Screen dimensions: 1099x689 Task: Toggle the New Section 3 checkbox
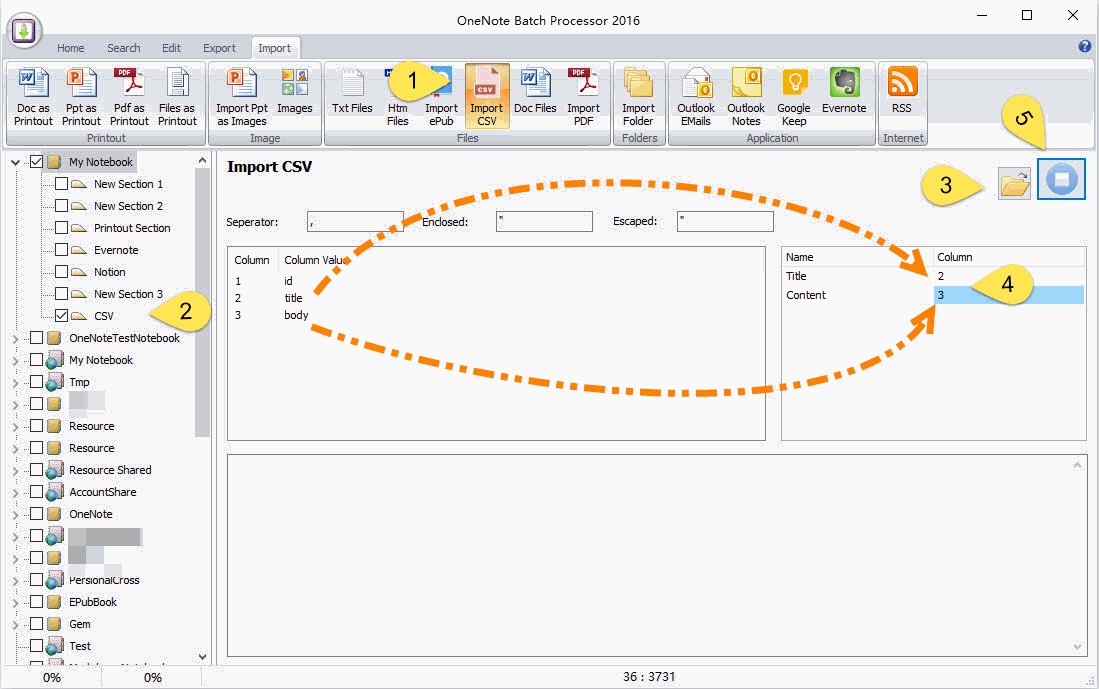coord(62,294)
